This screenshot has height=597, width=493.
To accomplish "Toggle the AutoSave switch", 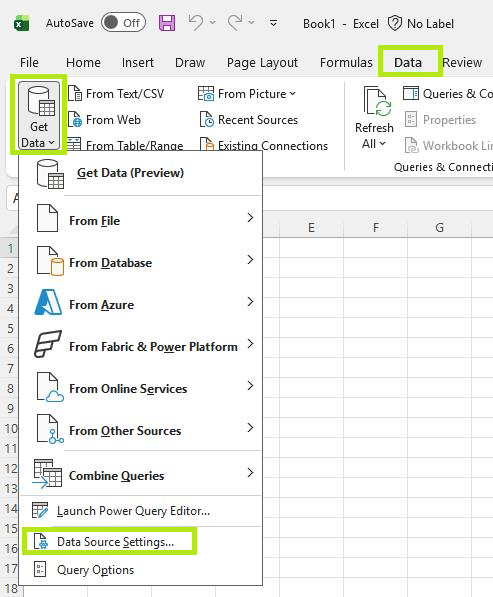I will (x=123, y=23).
